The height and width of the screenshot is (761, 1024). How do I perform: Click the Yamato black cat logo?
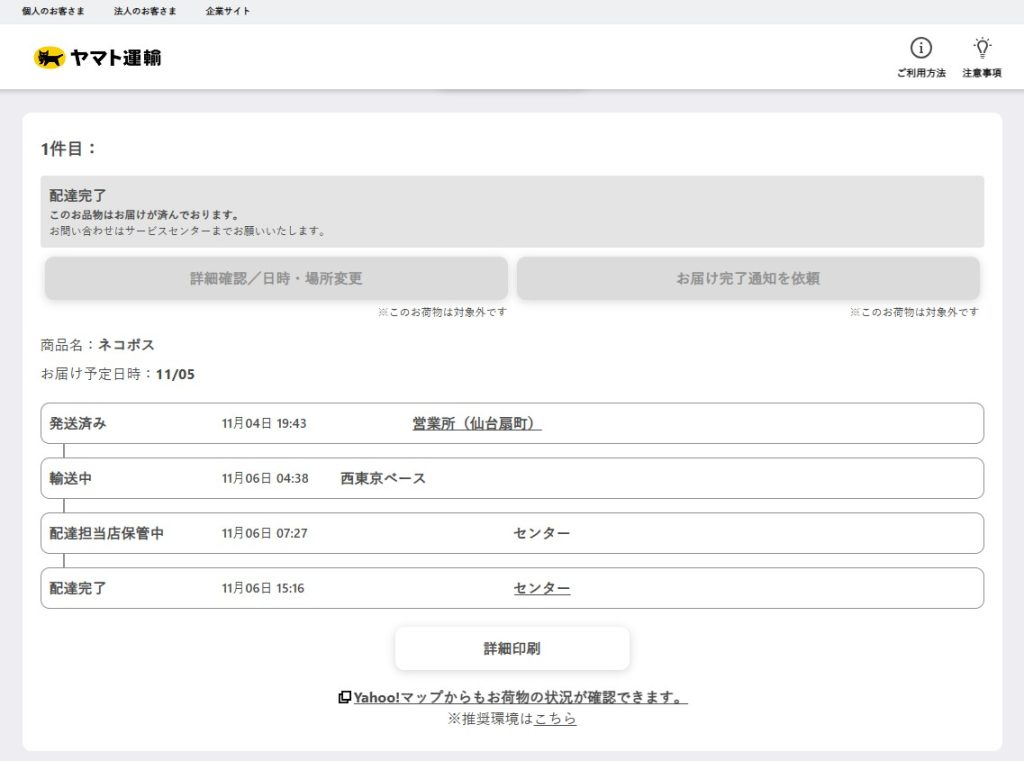pos(50,58)
